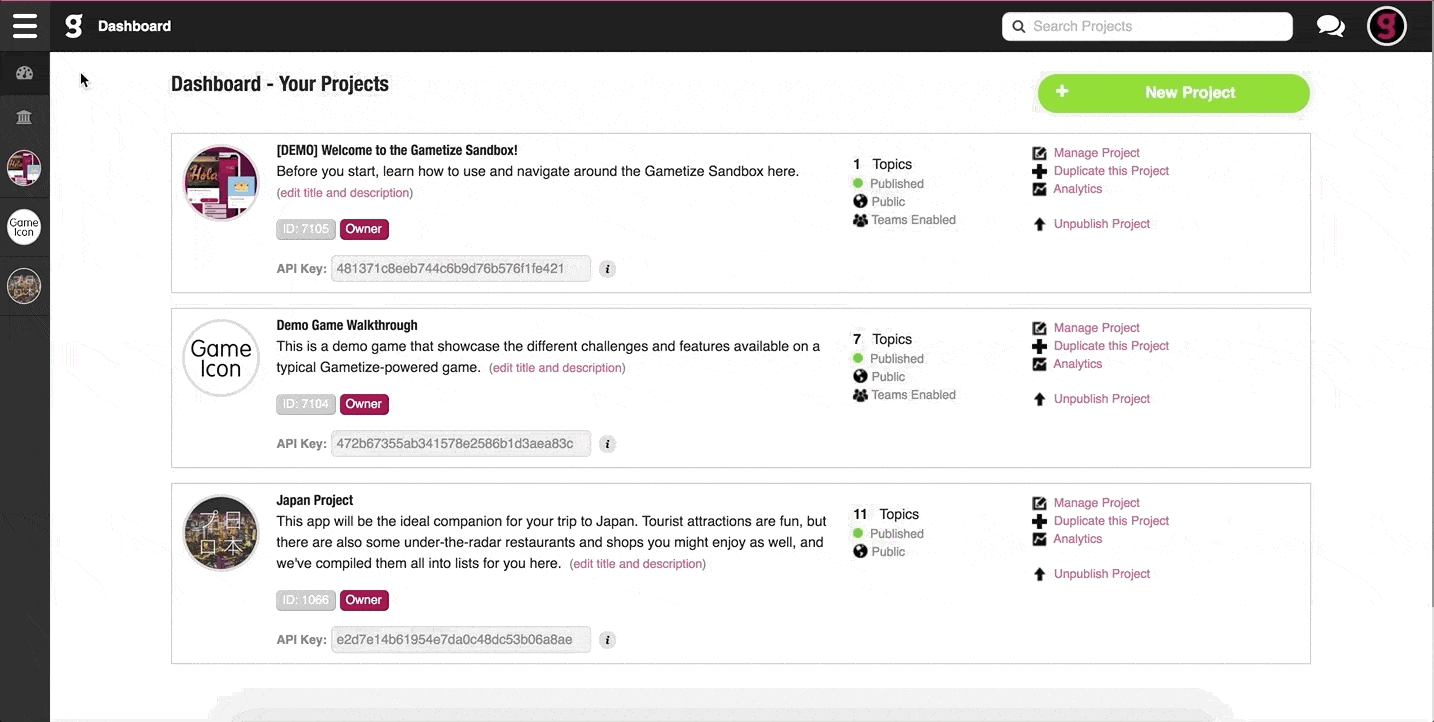Open the hamburger menu icon

pyautogui.click(x=25, y=26)
